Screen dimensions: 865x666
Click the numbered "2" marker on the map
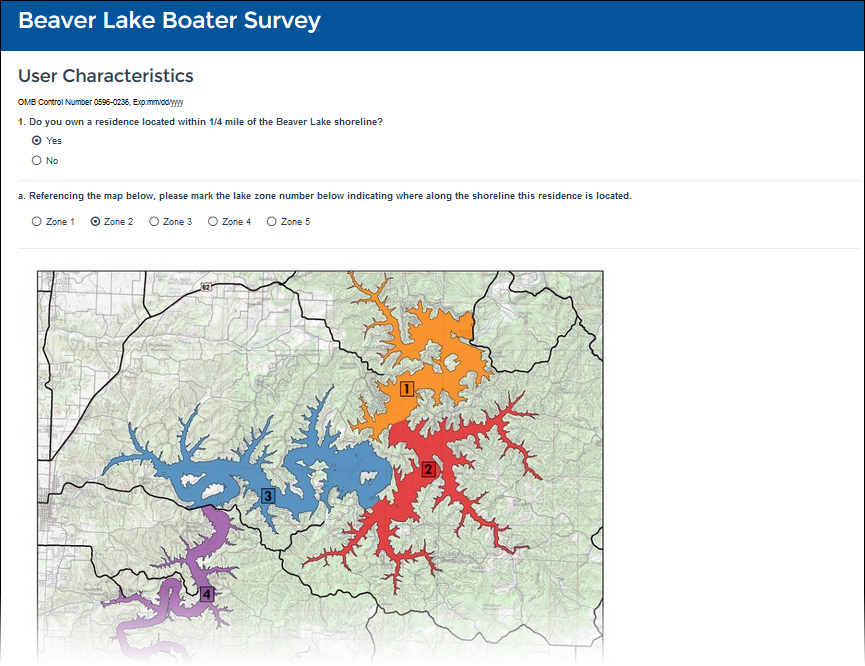coord(428,469)
